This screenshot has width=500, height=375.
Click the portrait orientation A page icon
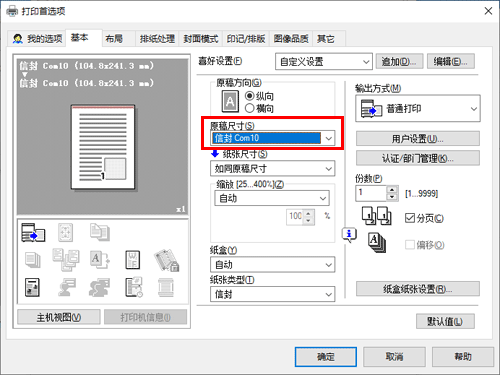230,102
